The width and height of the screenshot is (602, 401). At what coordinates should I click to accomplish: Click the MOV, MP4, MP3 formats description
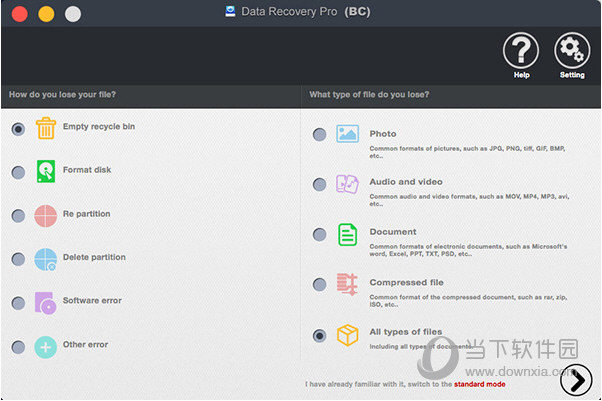(x=469, y=200)
